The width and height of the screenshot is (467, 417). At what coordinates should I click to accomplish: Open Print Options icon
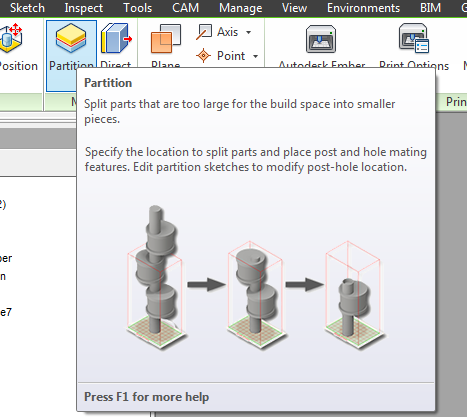414,38
